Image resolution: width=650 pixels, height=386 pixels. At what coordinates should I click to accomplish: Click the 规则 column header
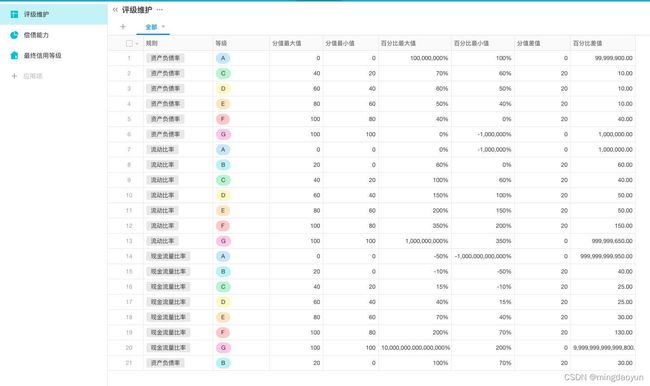[177, 43]
